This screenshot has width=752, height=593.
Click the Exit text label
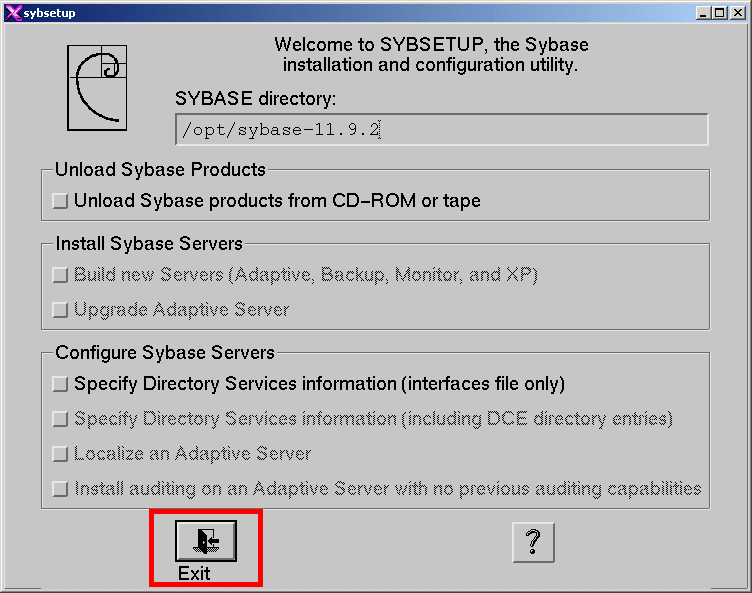(x=194, y=573)
